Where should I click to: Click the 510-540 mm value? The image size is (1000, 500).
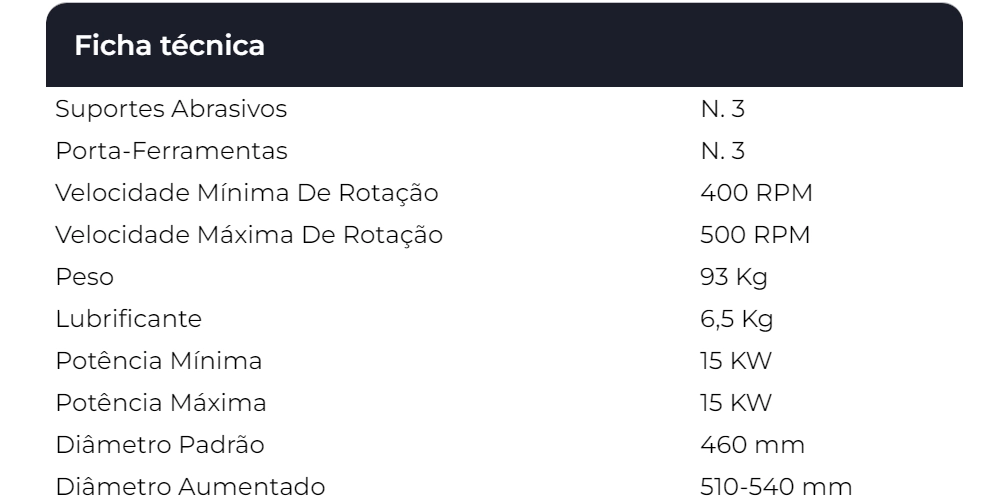pyautogui.click(x=776, y=487)
